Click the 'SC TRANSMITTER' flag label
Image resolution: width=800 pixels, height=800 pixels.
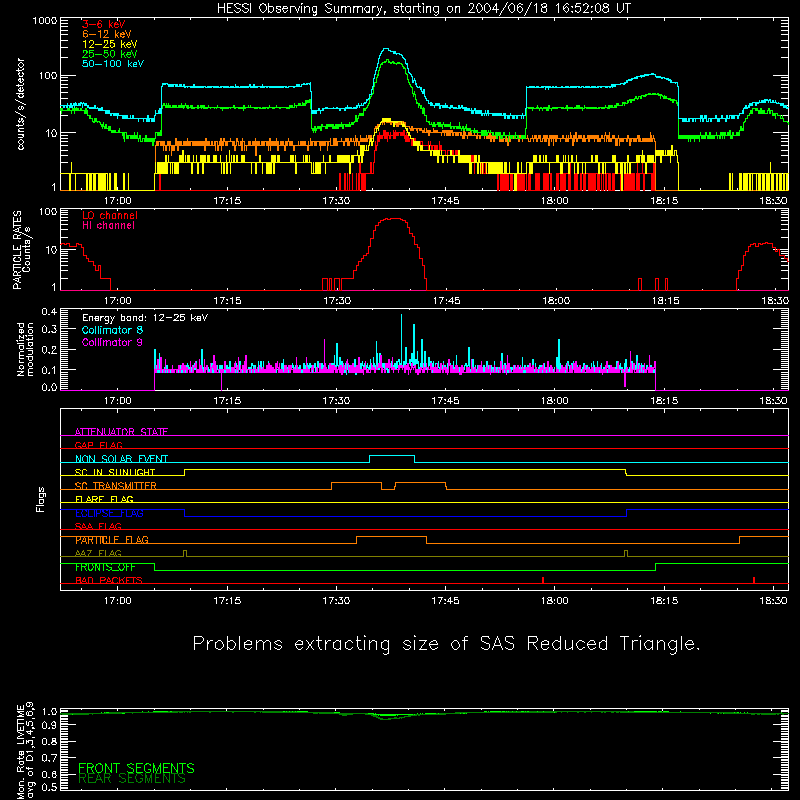[115, 486]
